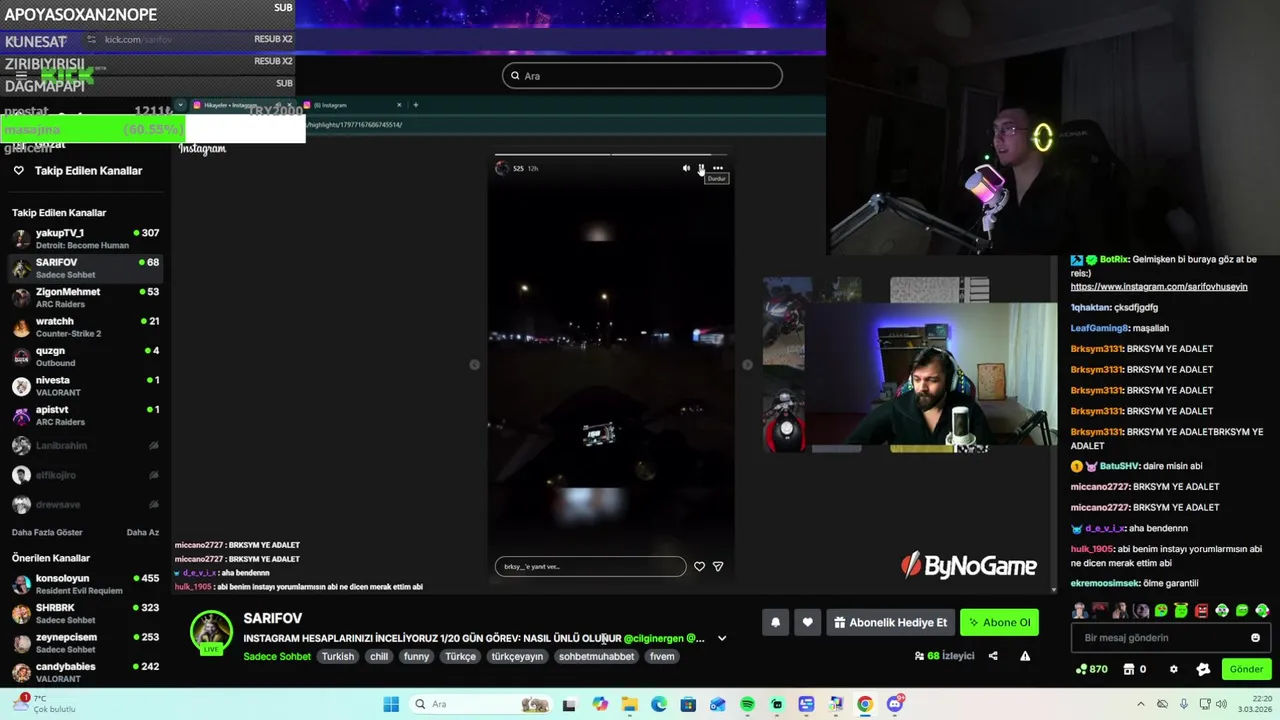Image resolution: width=1280 pixels, height=720 pixels.
Task: Click the channel points 870 icon
Action: [1091, 669]
